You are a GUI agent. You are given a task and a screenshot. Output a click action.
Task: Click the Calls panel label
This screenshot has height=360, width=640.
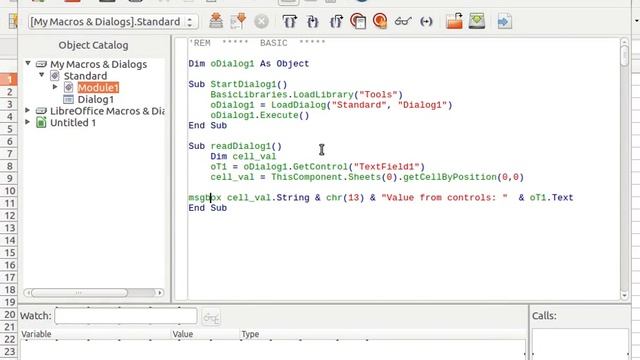pyautogui.click(x=544, y=316)
